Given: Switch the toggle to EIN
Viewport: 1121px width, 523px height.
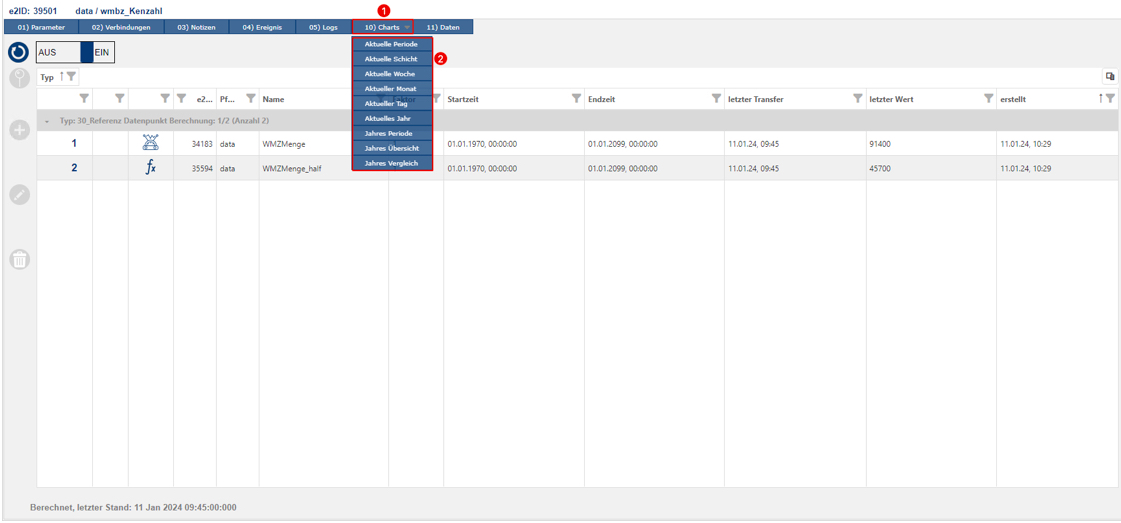Looking at the screenshot, I should [104, 53].
